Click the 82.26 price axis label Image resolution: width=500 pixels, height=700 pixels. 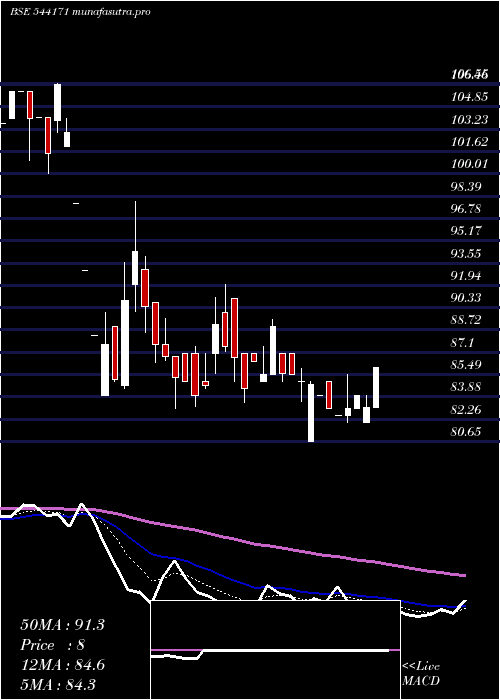click(467, 409)
